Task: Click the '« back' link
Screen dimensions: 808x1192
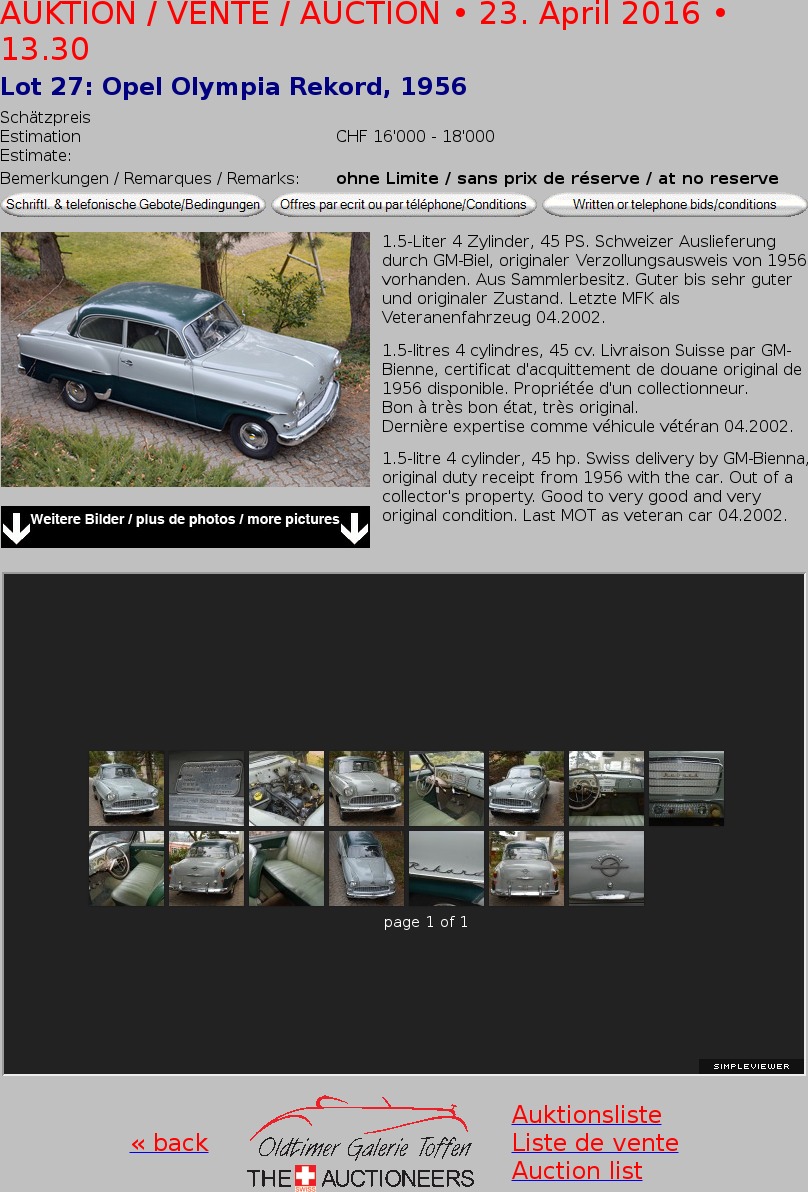Action: [169, 1143]
